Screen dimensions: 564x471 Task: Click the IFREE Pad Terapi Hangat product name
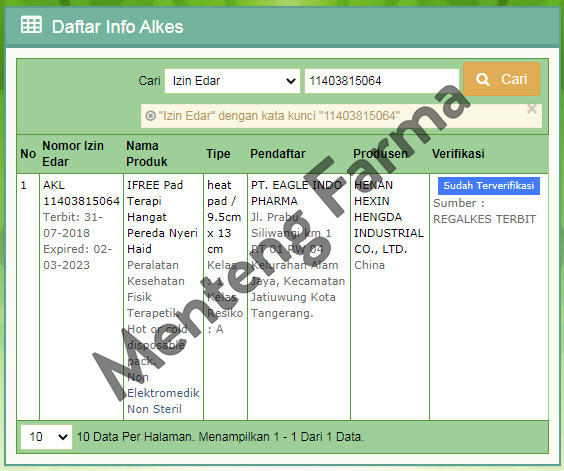162,217
